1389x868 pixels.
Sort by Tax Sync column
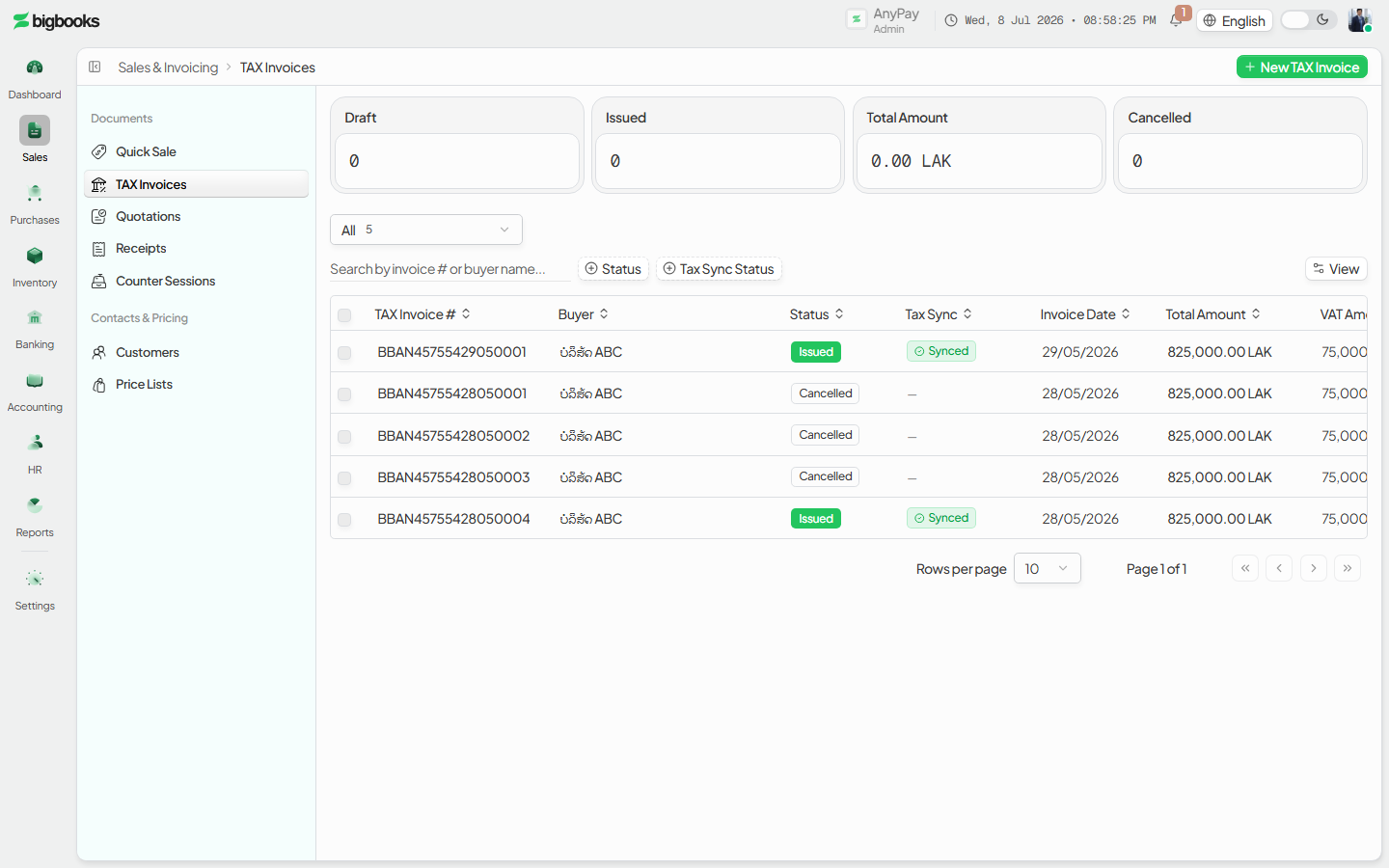[x=939, y=314]
